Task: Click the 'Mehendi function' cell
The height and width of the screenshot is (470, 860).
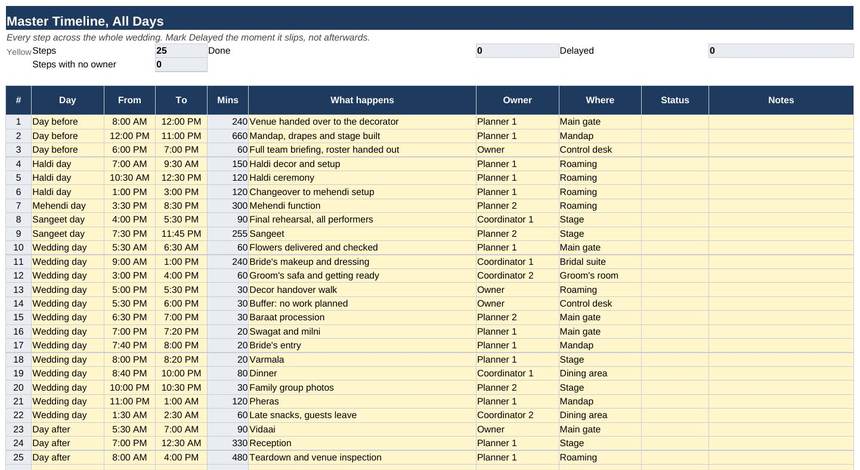Action: click(362, 206)
